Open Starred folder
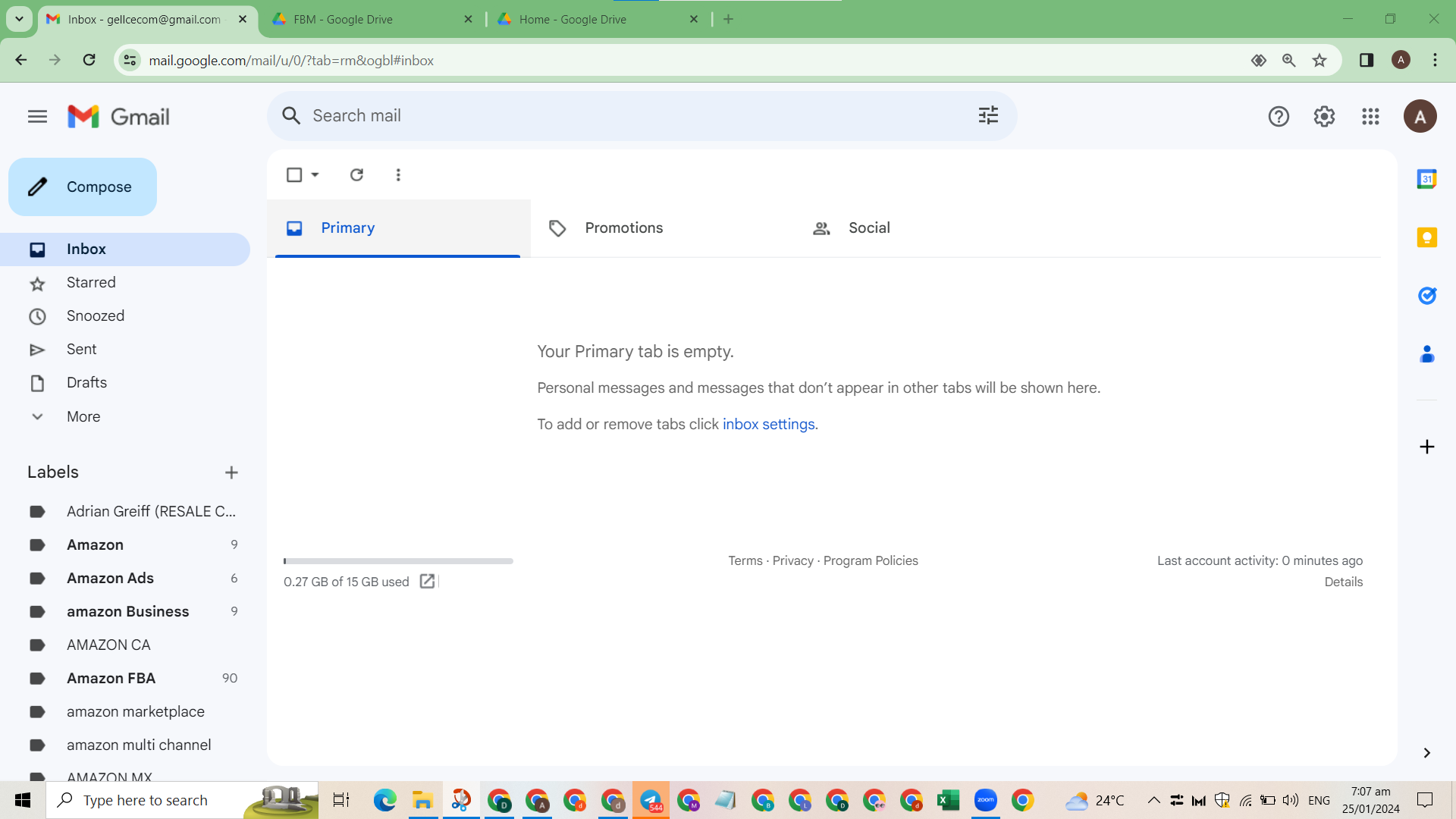Viewport: 1456px width, 819px height. (x=125, y=283)
